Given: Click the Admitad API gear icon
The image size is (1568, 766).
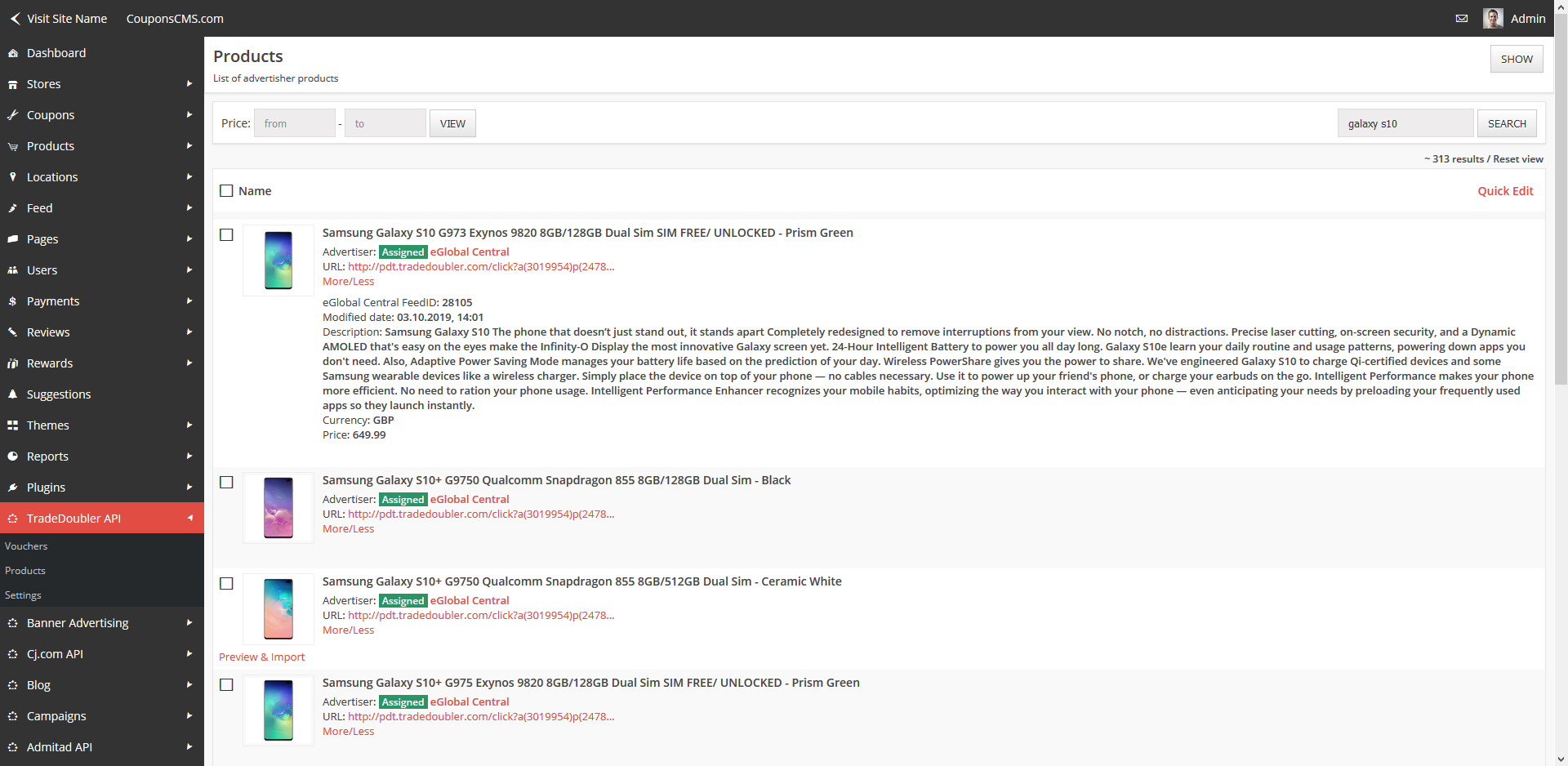Looking at the screenshot, I should (12, 747).
